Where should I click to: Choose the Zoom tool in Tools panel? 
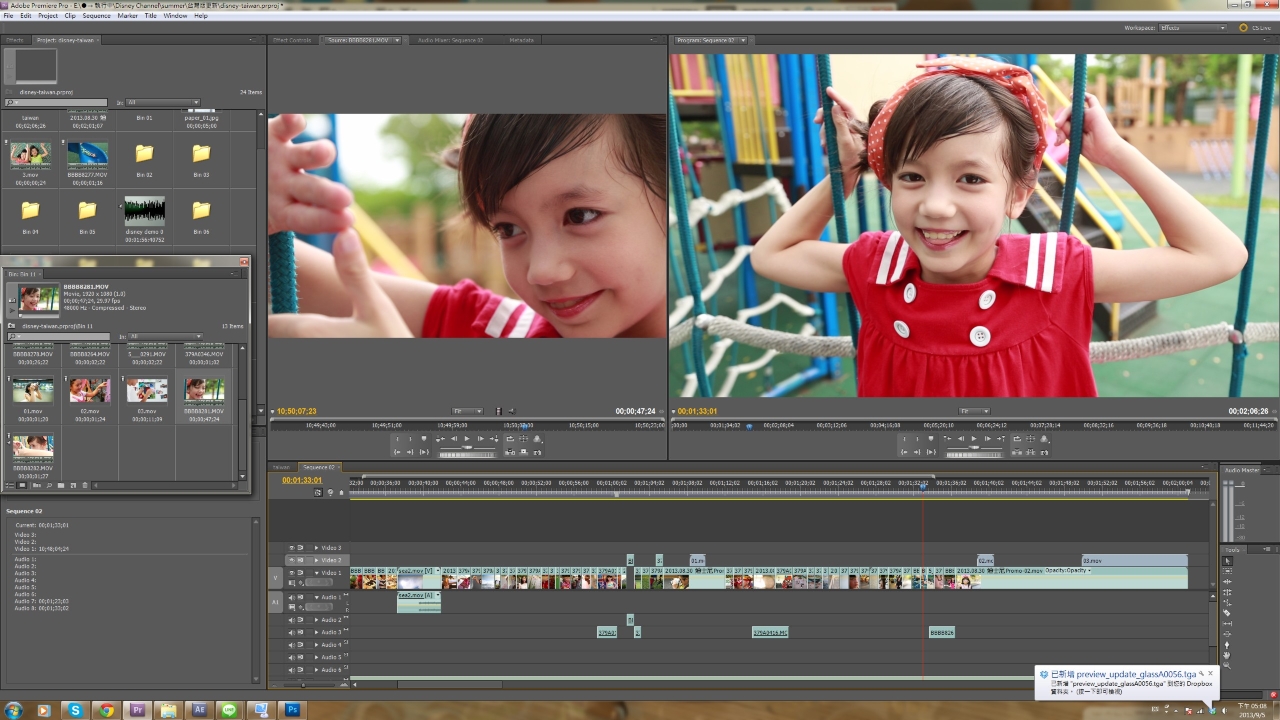coord(1228,665)
